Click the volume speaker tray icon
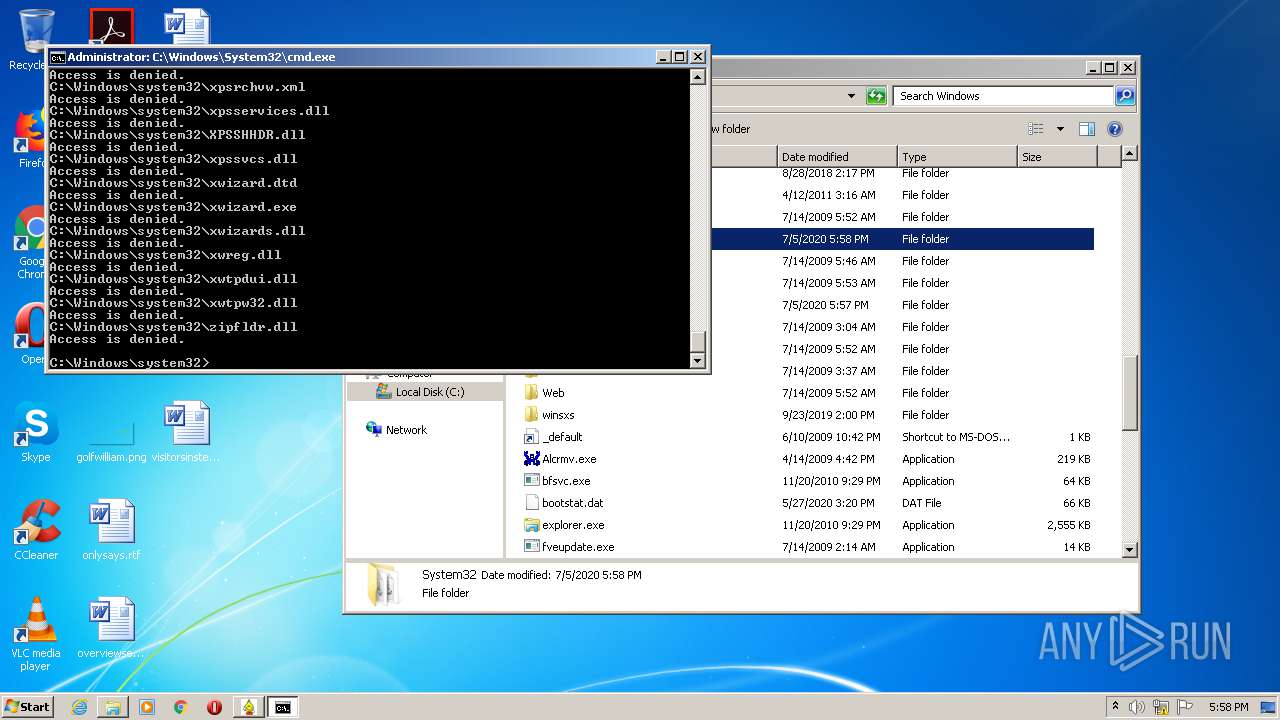Image resolution: width=1280 pixels, height=720 pixels. click(x=1137, y=707)
